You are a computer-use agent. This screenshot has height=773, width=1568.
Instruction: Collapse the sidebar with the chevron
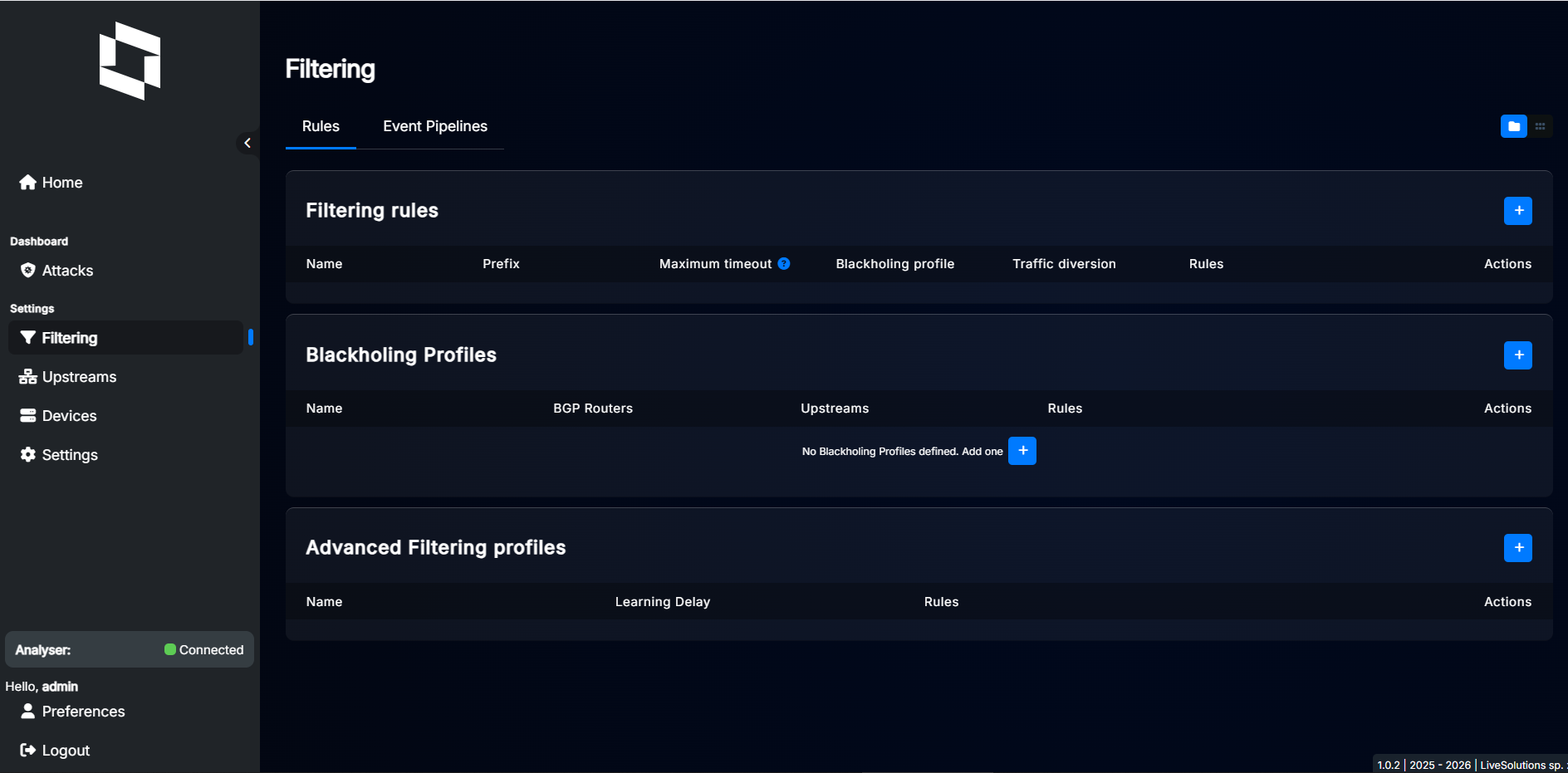coord(247,142)
